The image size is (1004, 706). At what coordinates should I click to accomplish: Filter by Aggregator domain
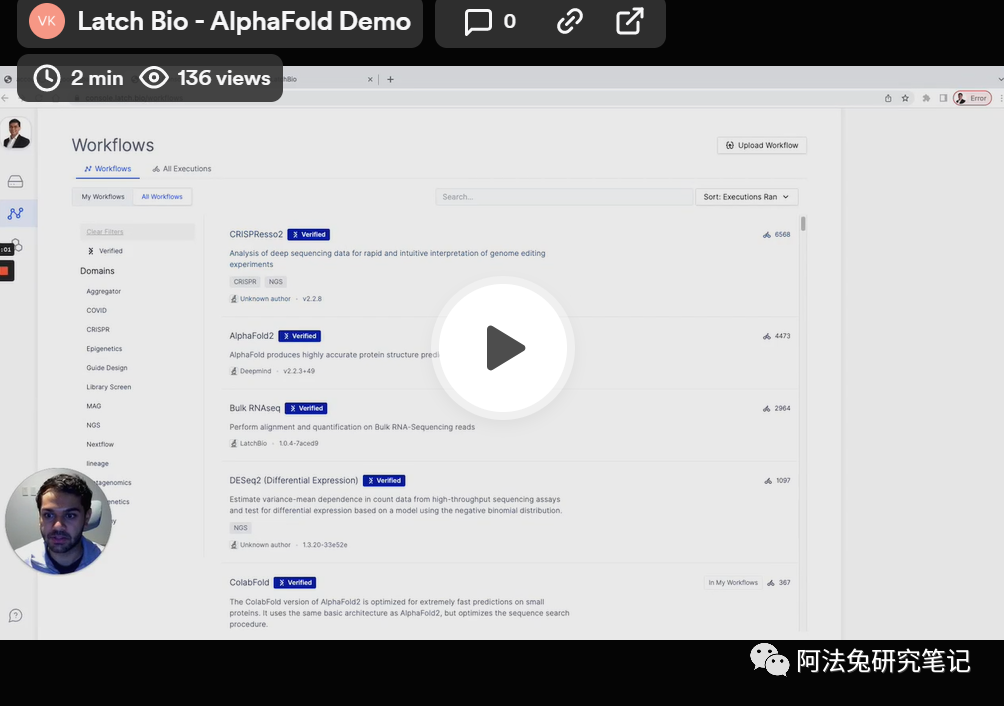click(x=104, y=291)
